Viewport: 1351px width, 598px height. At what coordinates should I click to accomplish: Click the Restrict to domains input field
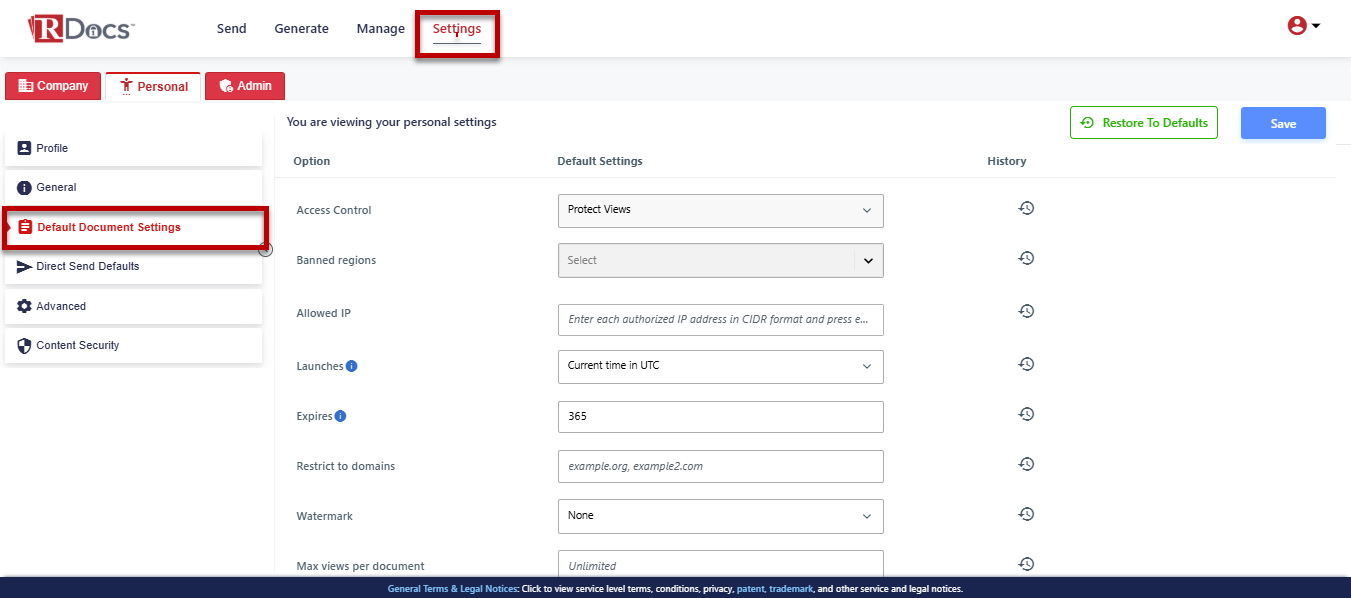(x=720, y=466)
